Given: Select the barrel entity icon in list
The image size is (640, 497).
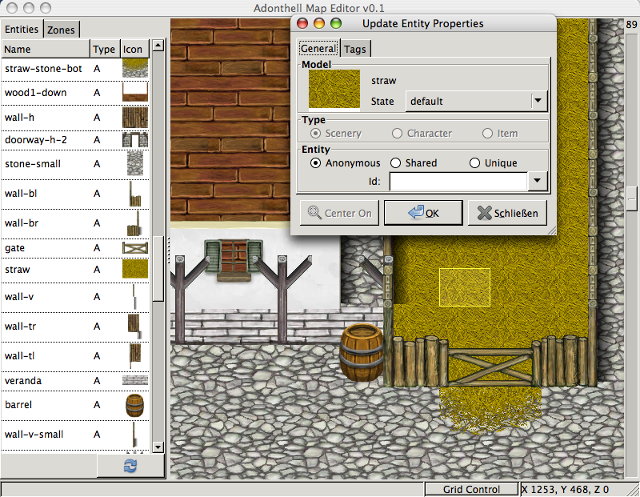Looking at the screenshot, I should pos(134,406).
